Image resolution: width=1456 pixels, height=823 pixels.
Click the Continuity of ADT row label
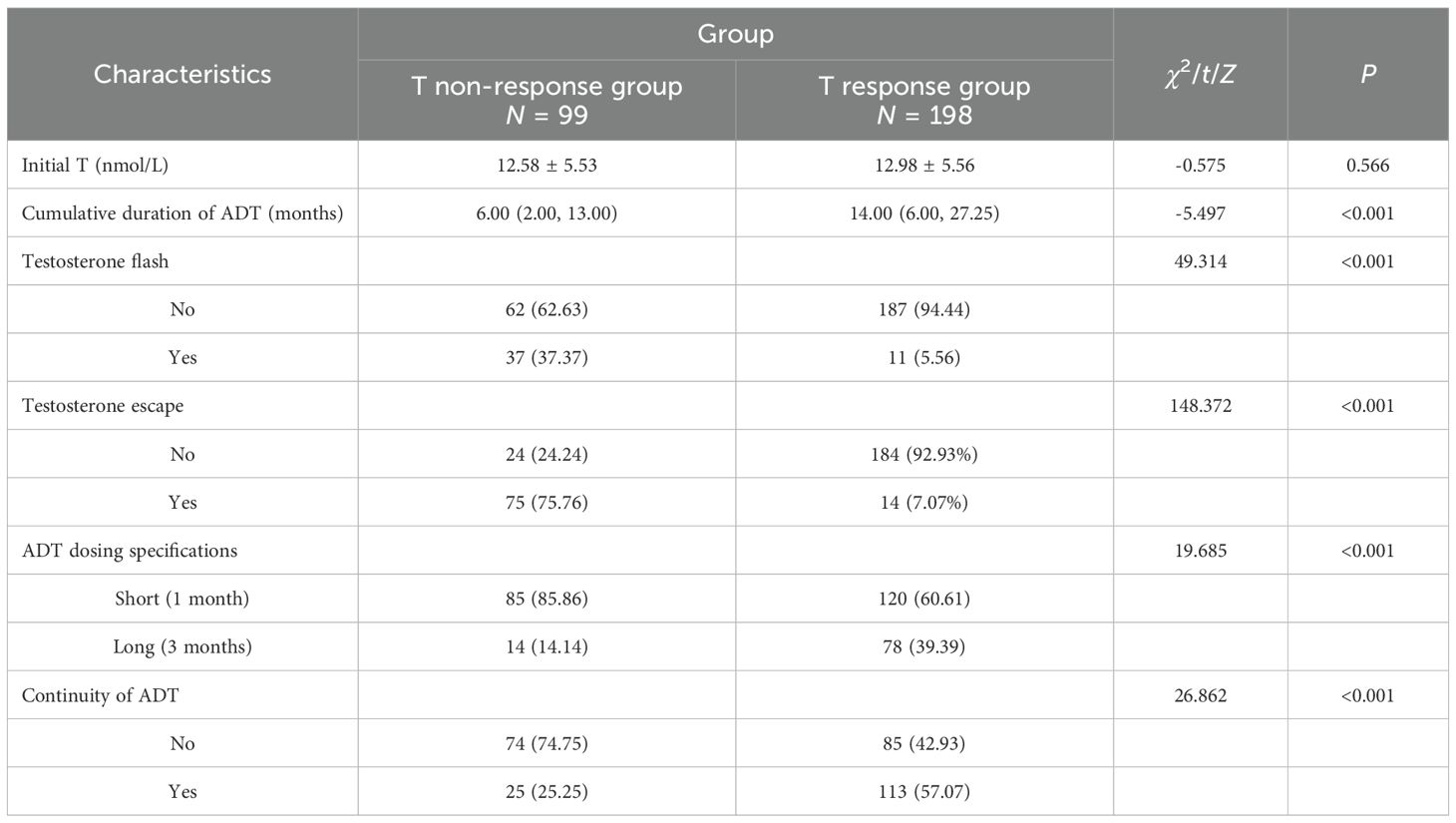coord(100,695)
